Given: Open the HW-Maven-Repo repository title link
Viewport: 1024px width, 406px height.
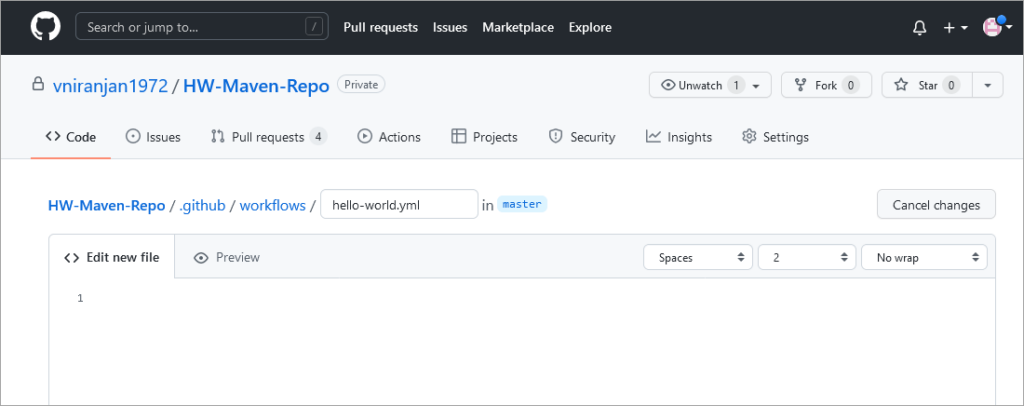Looking at the screenshot, I should (256, 86).
